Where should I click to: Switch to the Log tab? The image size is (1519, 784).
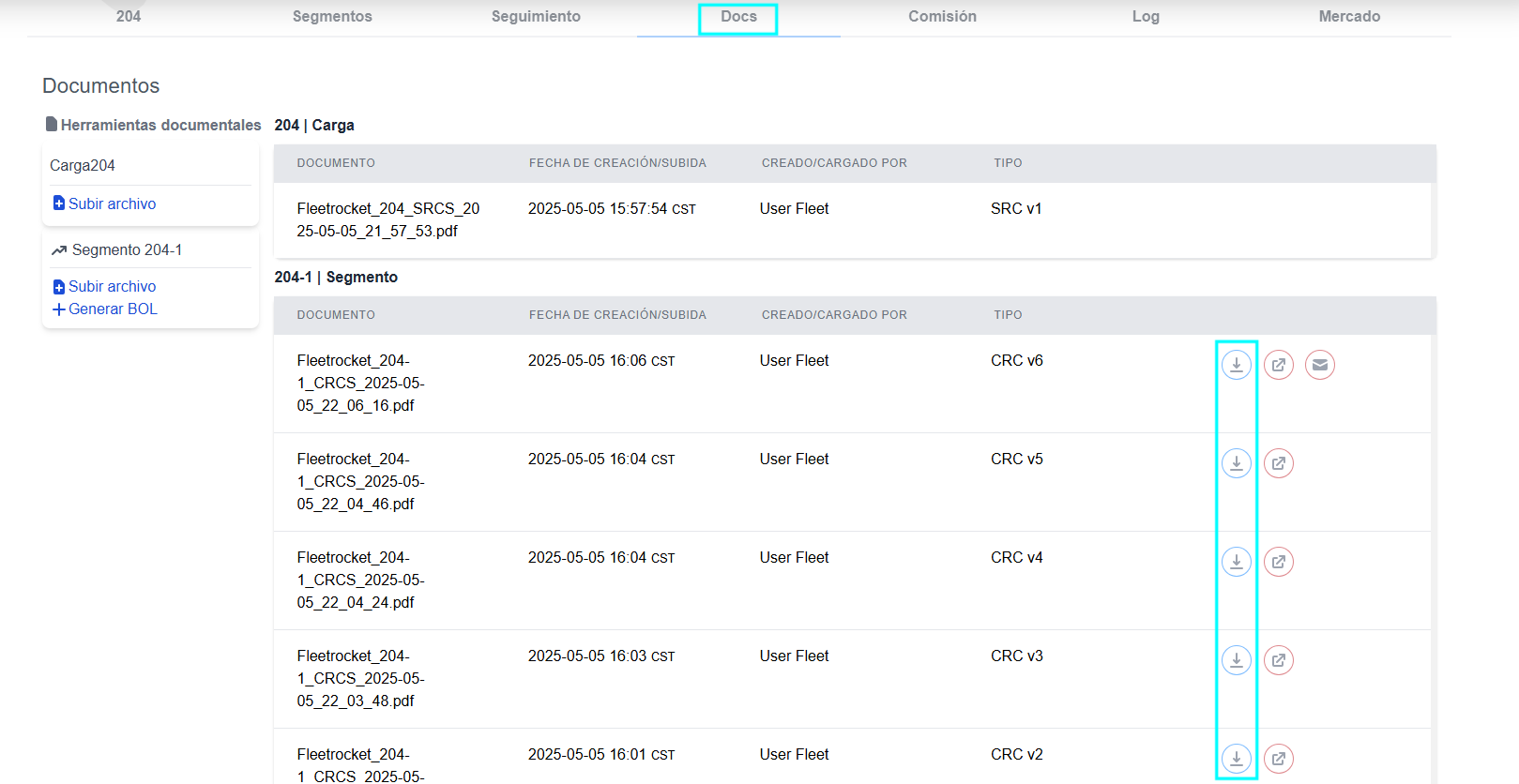pyautogui.click(x=1146, y=16)
